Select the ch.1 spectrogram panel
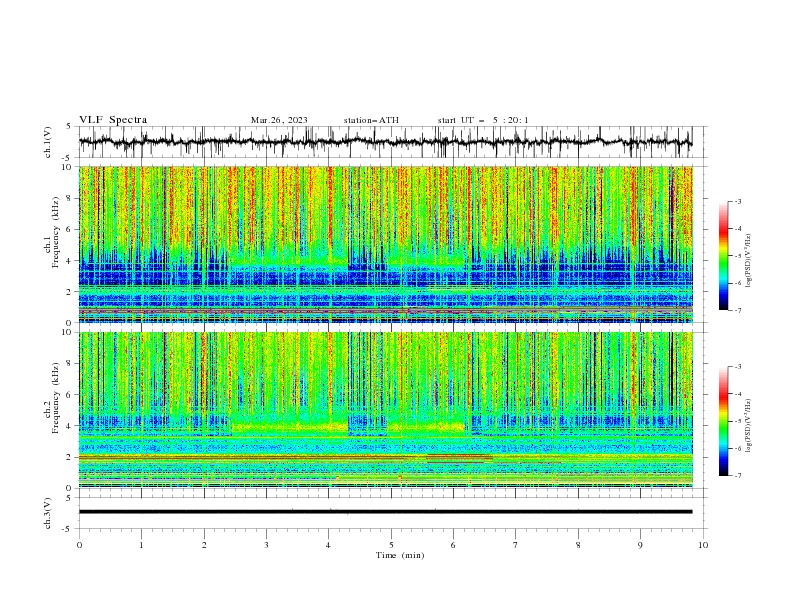The height and width of the screenshot is (612, 792). 385,244
